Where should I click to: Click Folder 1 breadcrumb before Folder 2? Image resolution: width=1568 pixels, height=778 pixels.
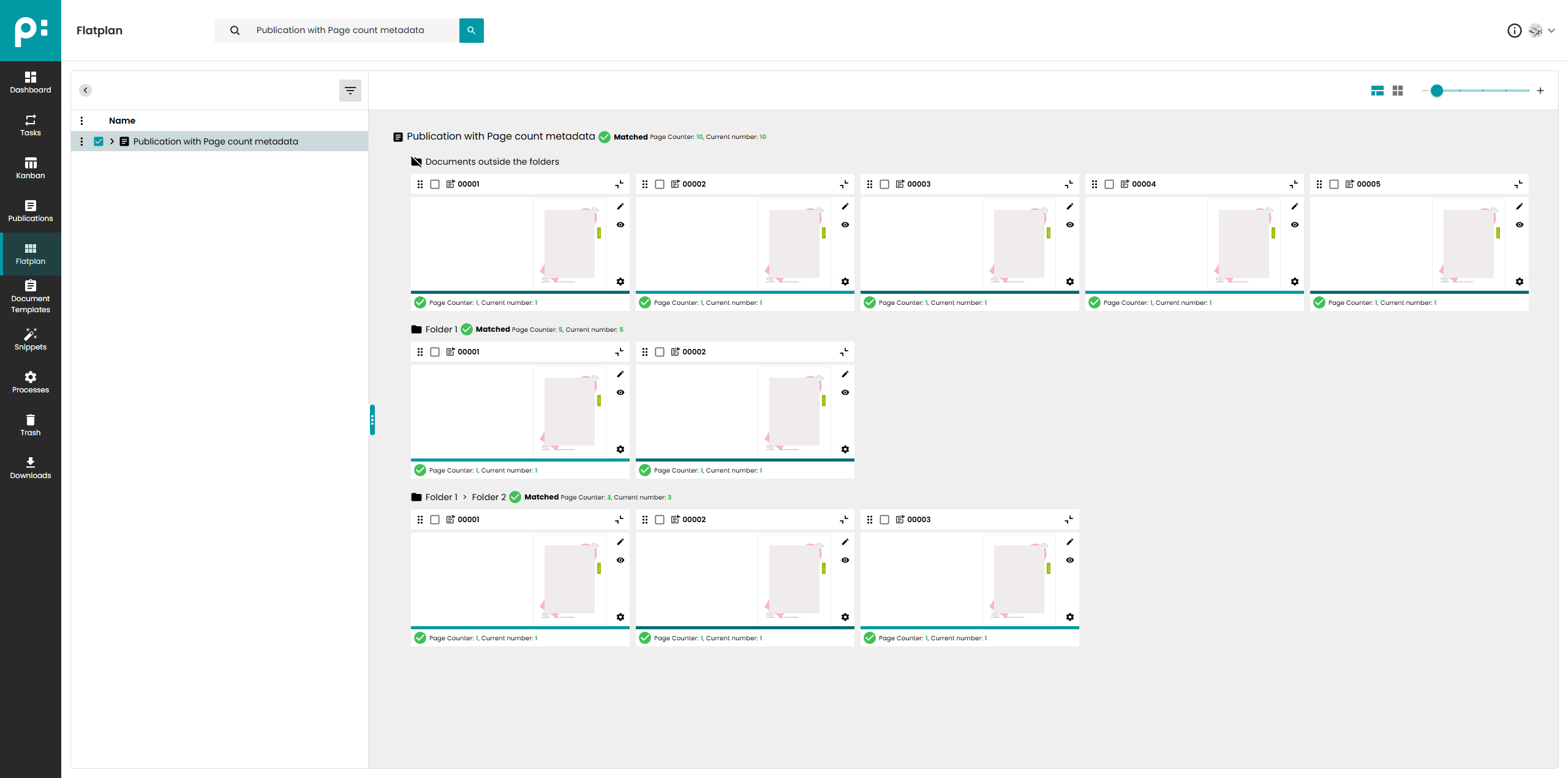click(x=441, y=497)
